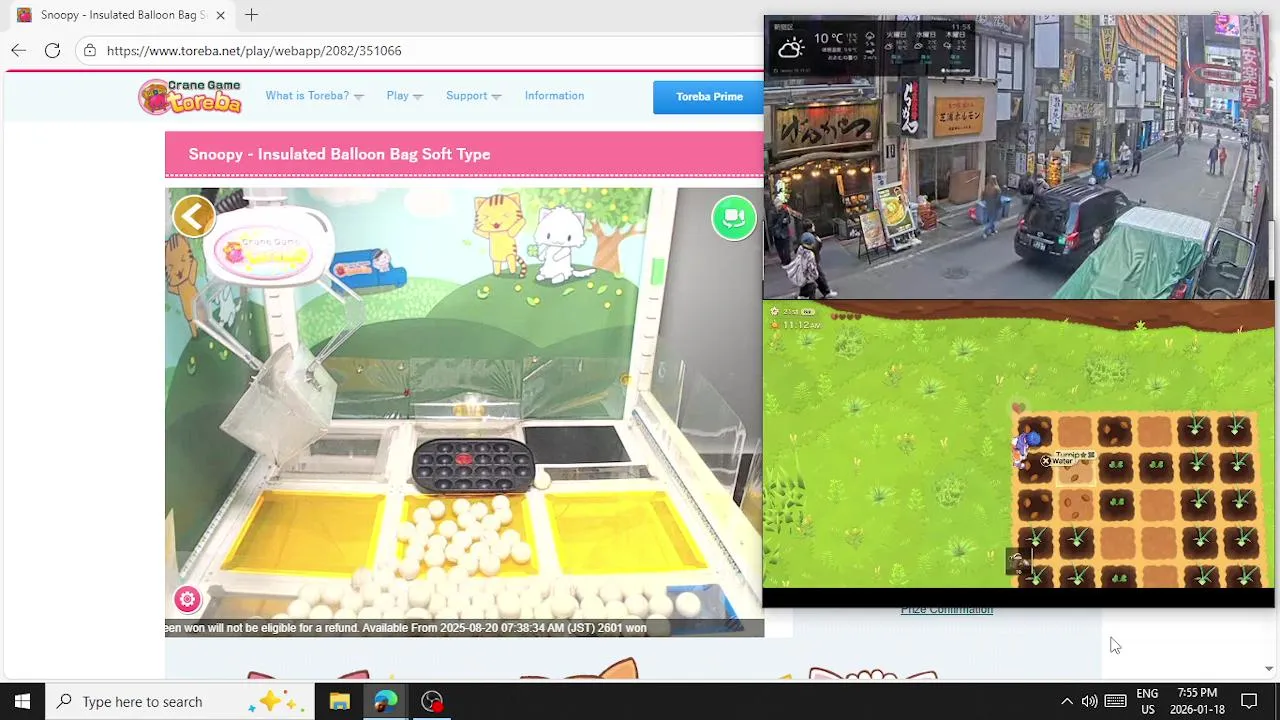The width and height of the screenshot is (1280, 720).
Task: Open the Information menu item
Action: pos(554,96)
